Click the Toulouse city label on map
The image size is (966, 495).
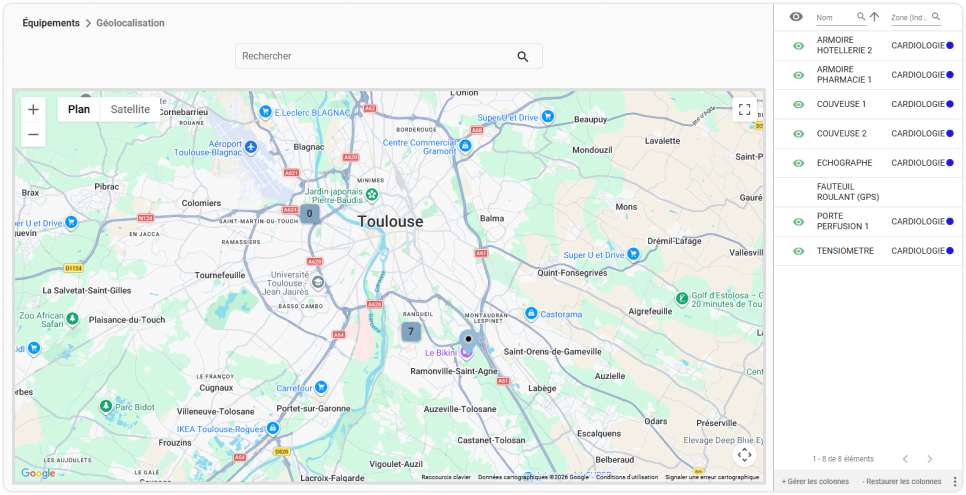[391, 222]
